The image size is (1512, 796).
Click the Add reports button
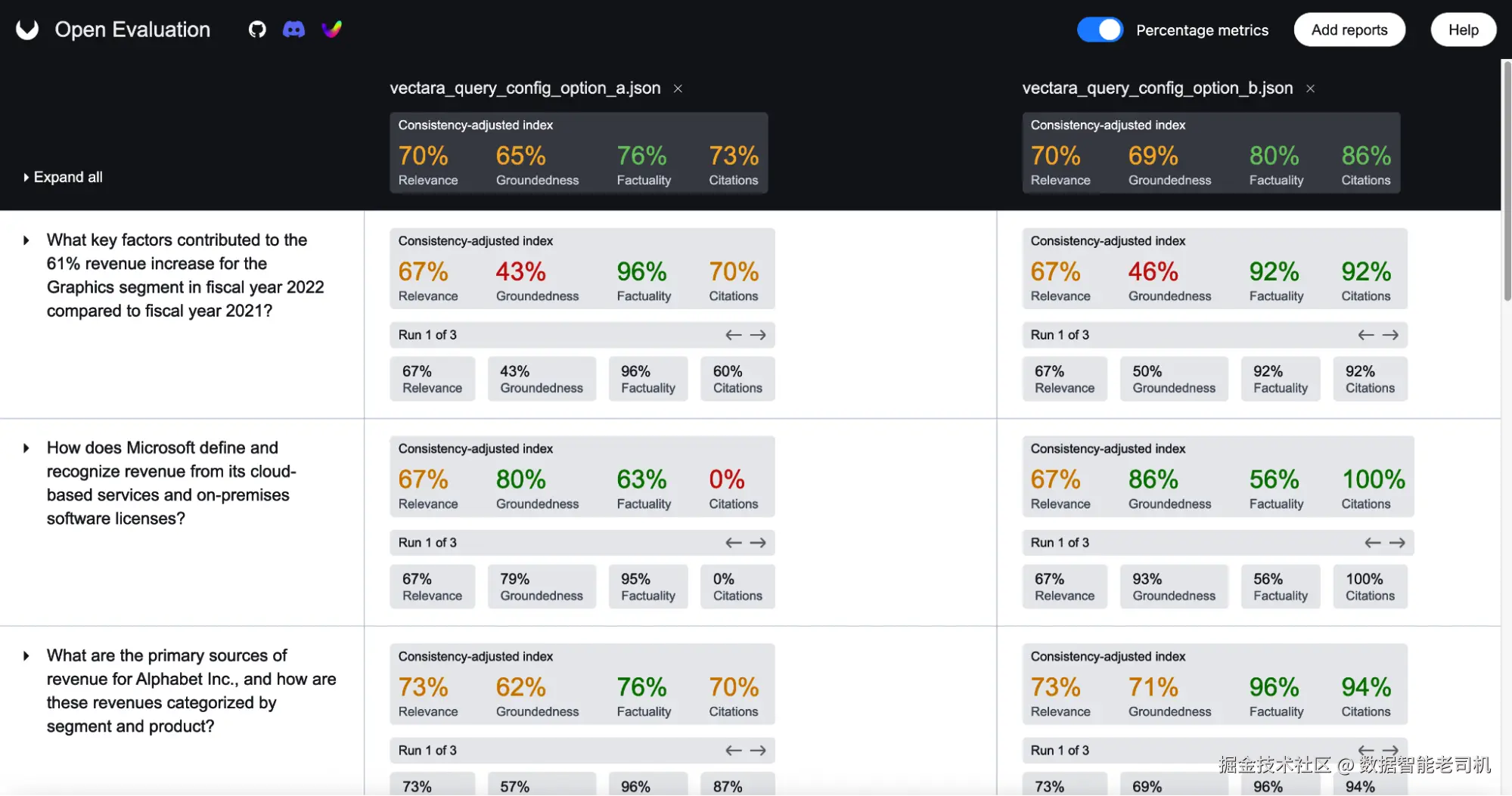point(1349,29)
